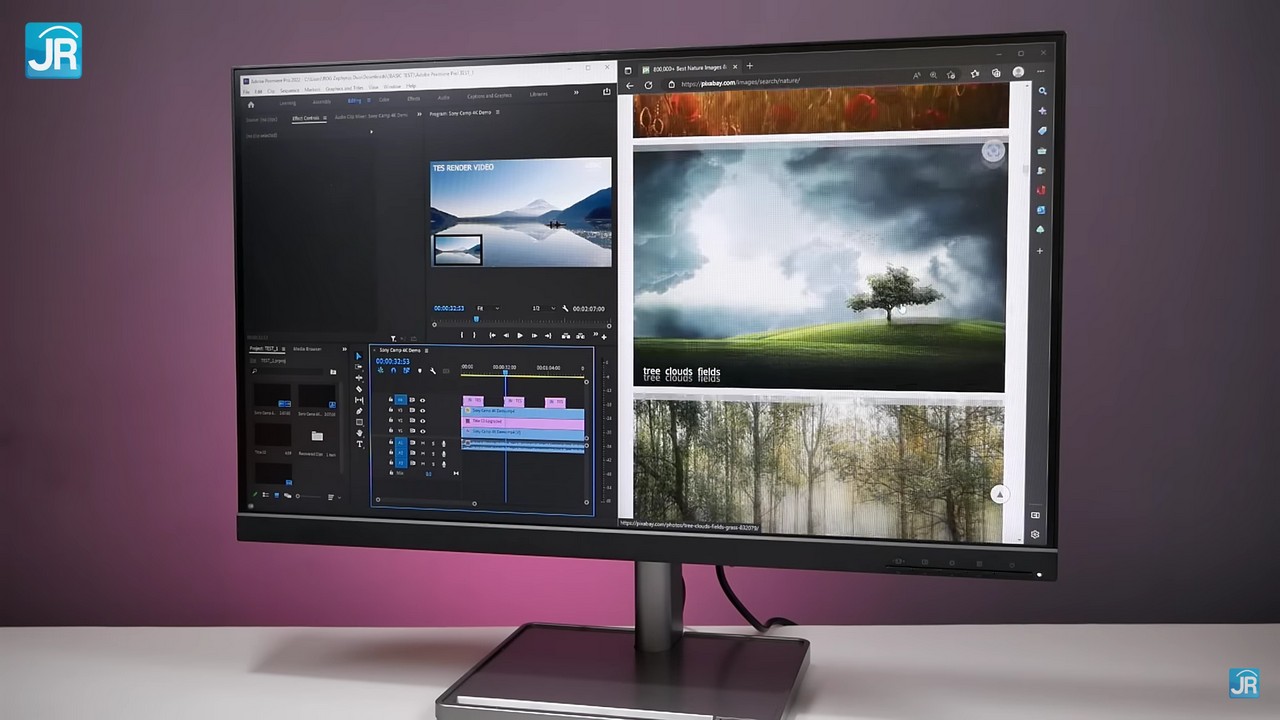Step forward one frame in Program Monitor
This screenshot has width=1280, height=720.
[534, 336]
